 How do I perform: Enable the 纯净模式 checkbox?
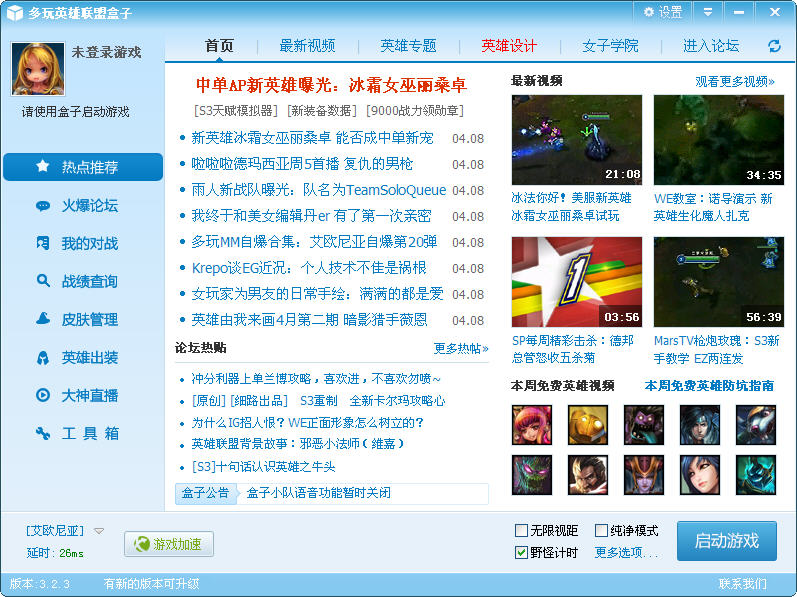click(x=601, y=530)
